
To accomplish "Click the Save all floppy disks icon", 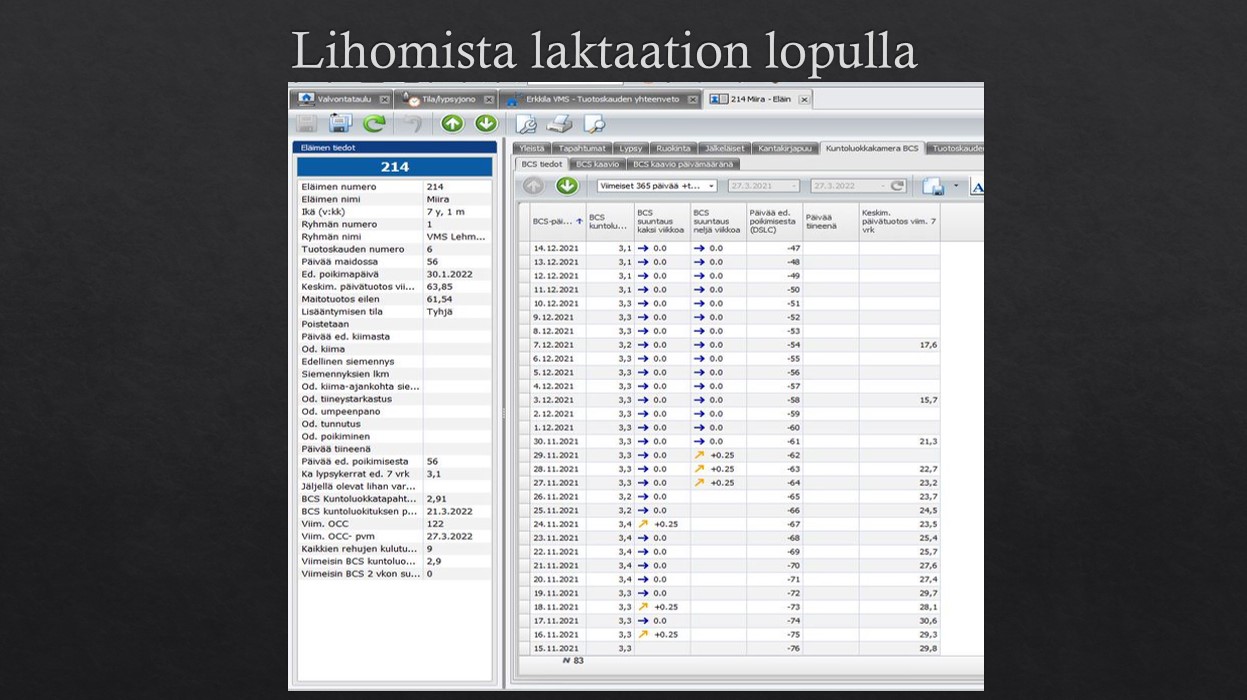I will click(x=340, y=124).
